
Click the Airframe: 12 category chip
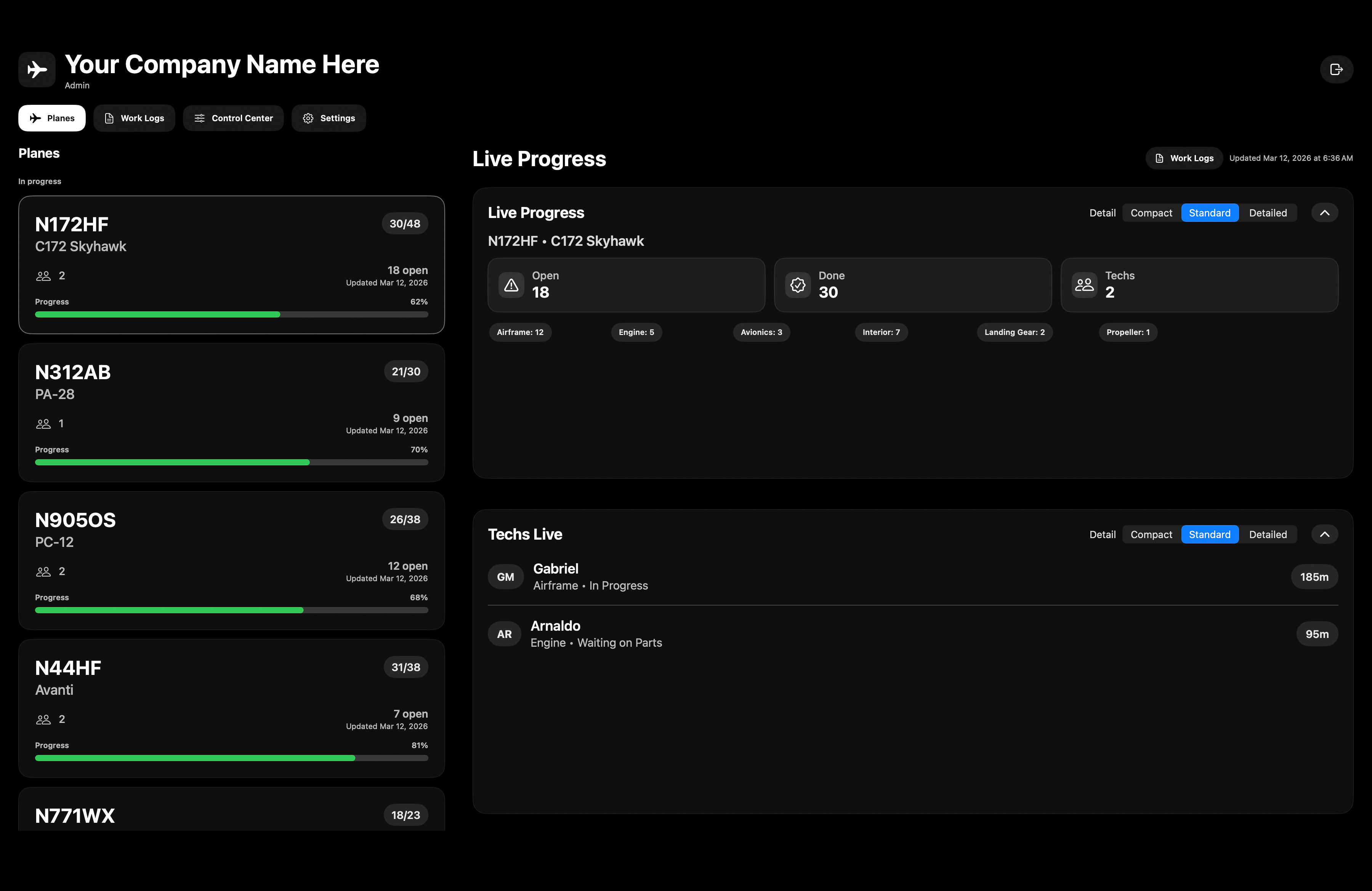pos(520,332)
